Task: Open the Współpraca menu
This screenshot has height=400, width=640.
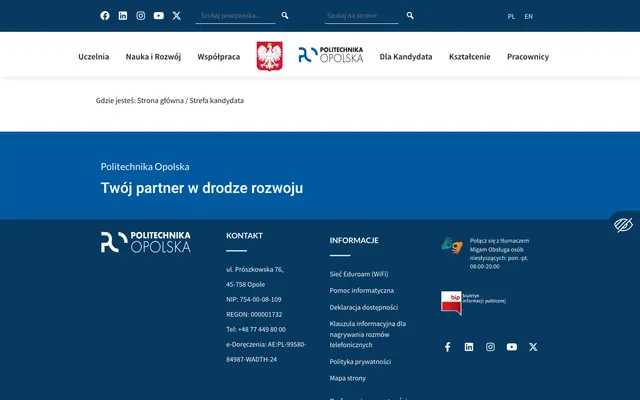Action: [x=219, y=57]
